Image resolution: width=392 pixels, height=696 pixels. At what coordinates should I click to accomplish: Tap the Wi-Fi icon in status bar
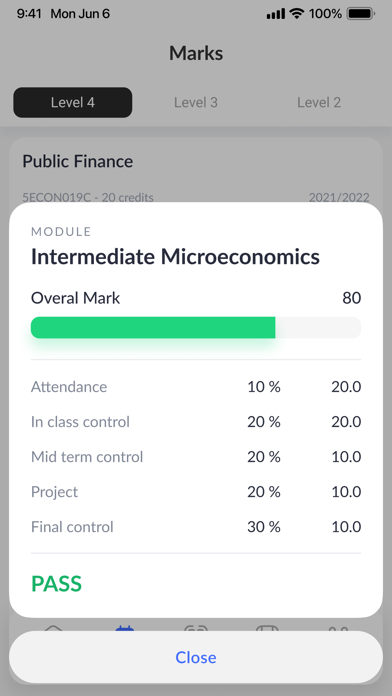(296, 14)
